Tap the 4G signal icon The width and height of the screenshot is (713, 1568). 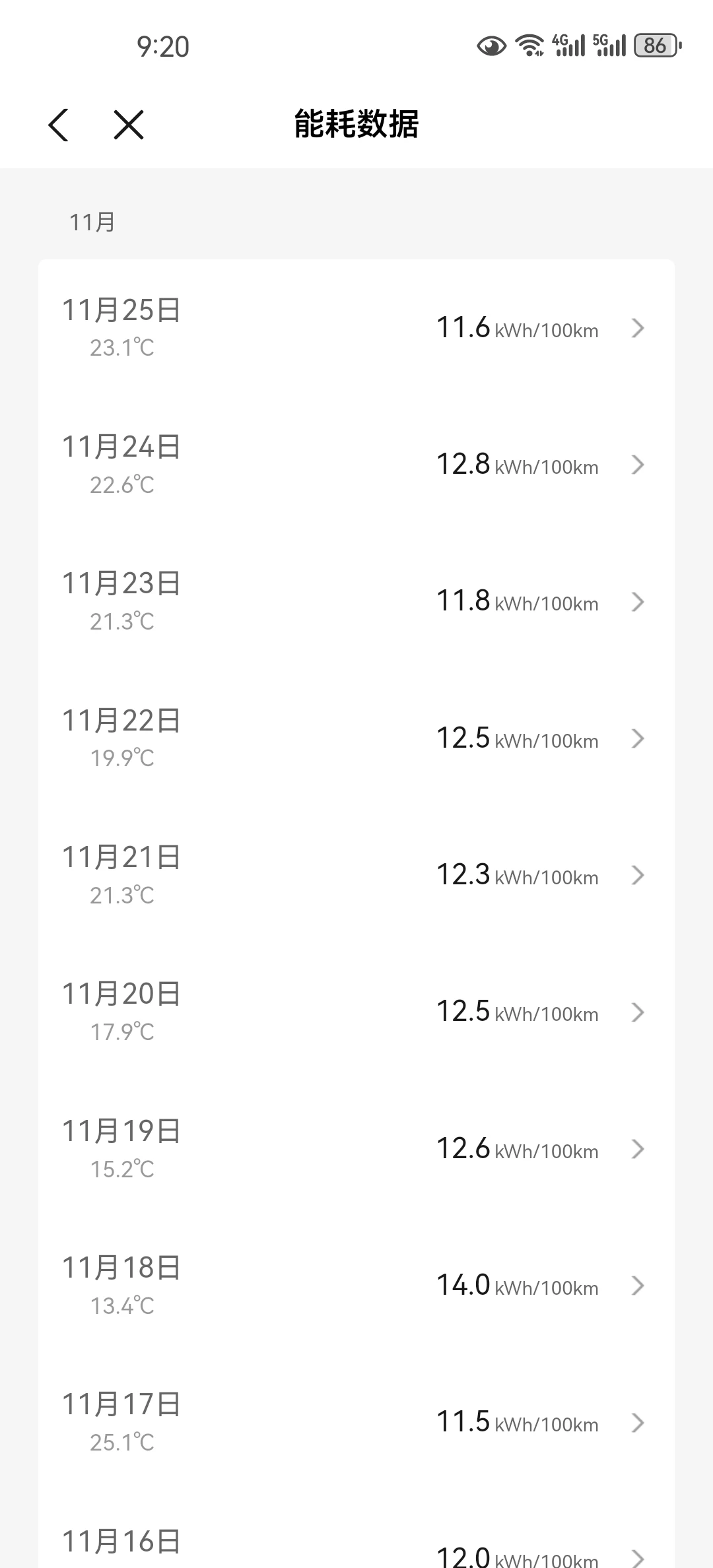[568, 46]
